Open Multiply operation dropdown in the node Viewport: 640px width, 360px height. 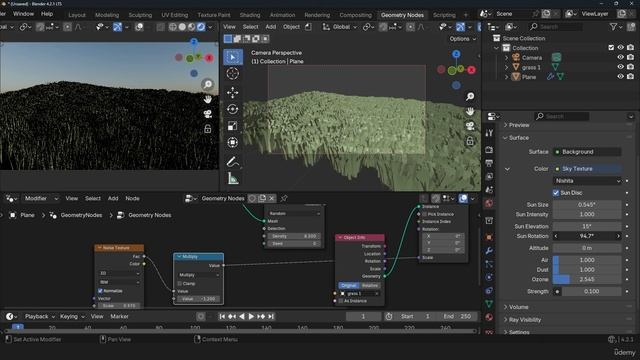coord(199,275)
